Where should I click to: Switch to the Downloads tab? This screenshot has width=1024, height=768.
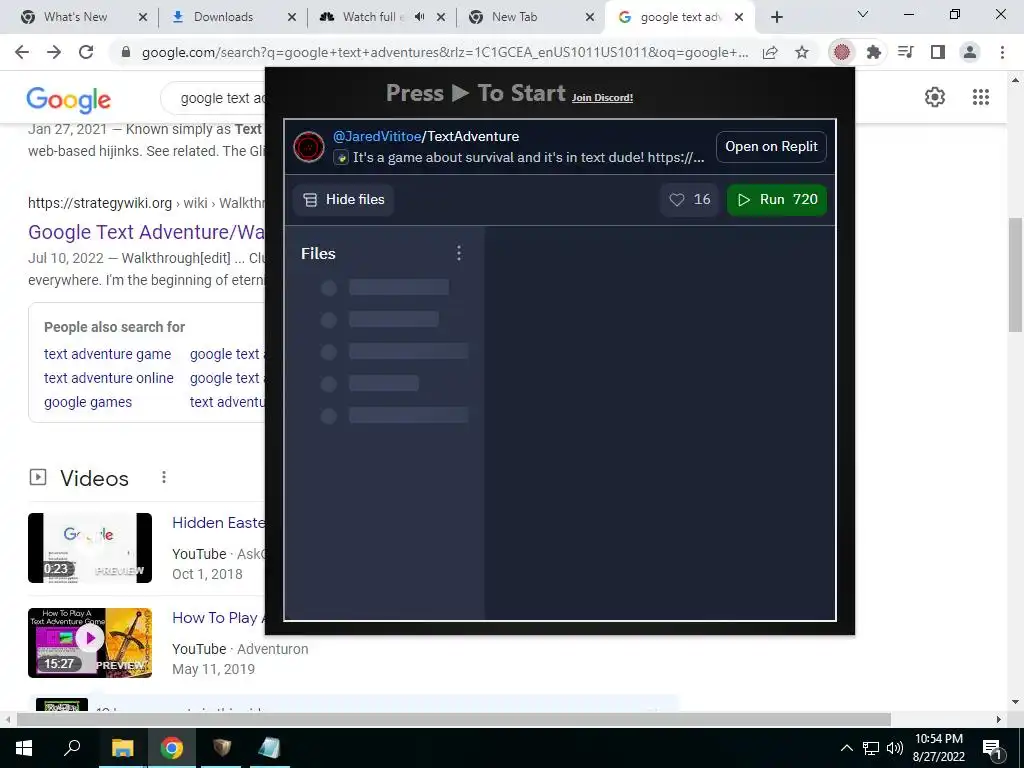pos(223,17)
